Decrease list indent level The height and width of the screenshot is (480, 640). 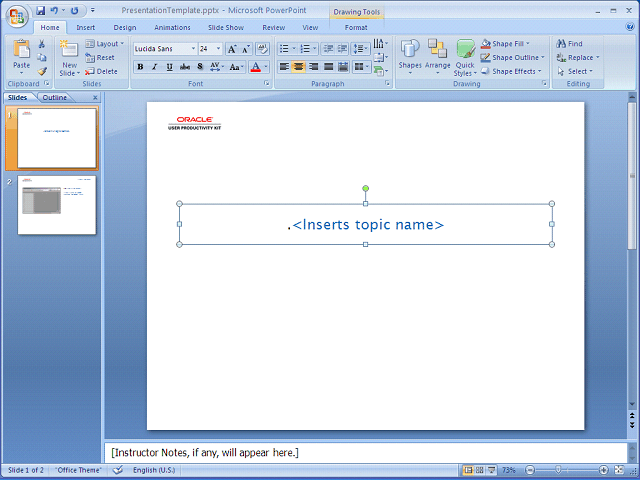tap(328, 49)
